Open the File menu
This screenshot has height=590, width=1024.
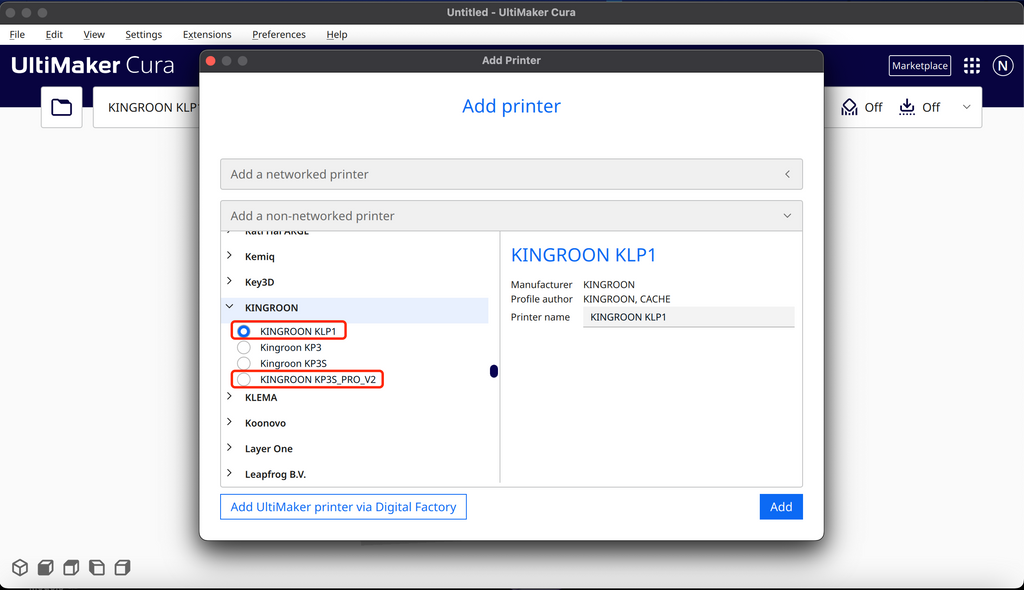click(17, 35)
